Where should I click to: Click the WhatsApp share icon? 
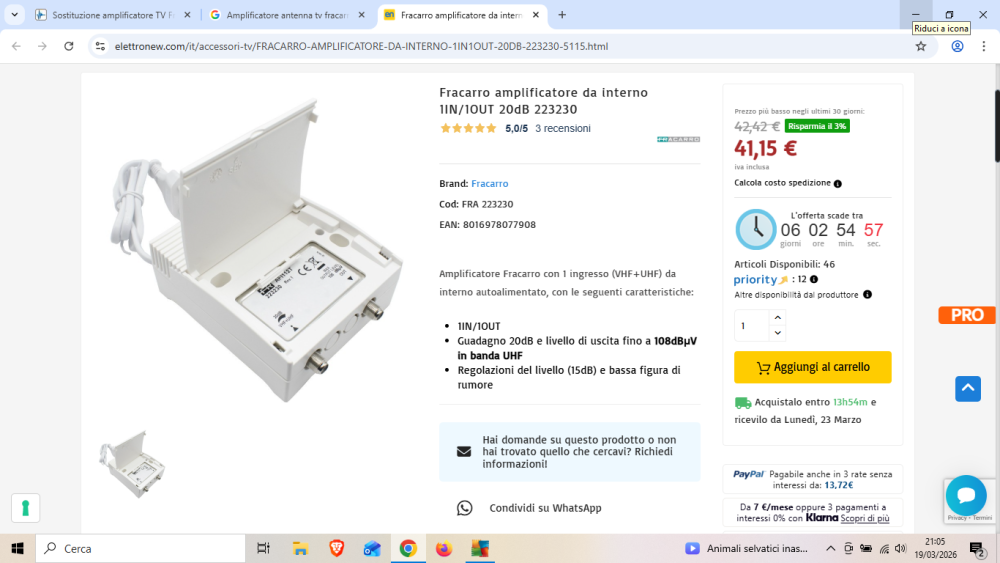[464, 508]
